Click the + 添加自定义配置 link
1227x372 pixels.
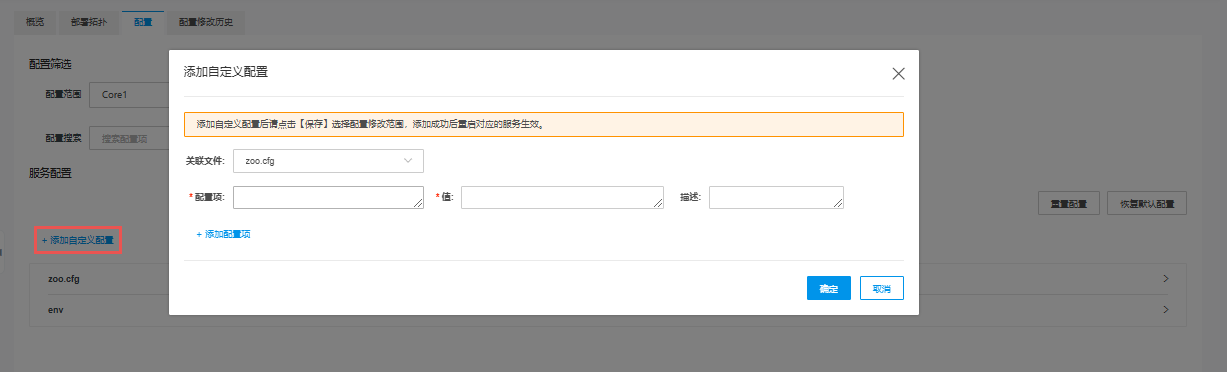click(x=78, y=240)
